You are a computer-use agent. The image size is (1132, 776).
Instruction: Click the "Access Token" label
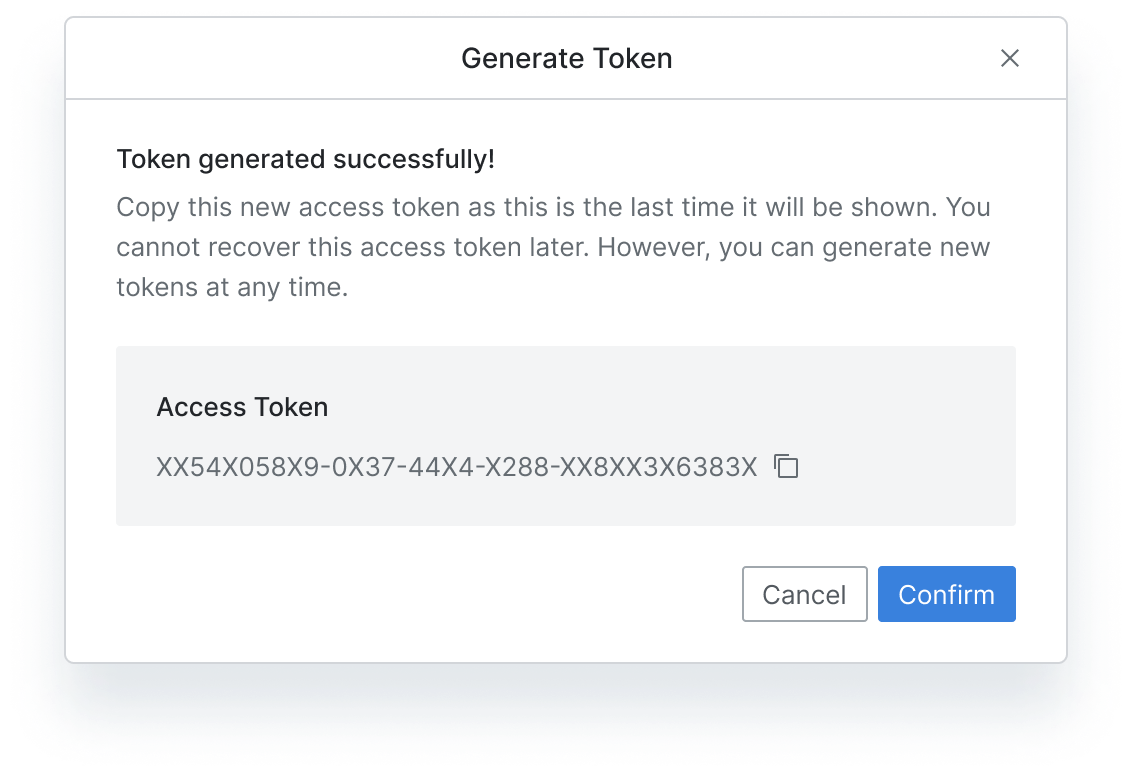coord(242,407)
